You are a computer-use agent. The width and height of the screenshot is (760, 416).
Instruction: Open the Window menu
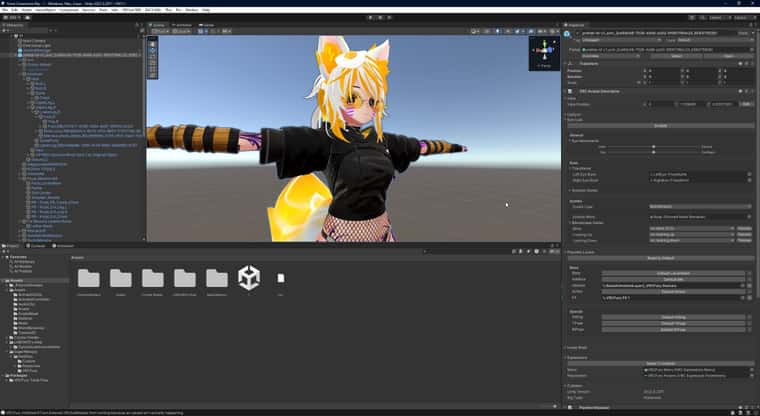pyautogui.click(x=191, y=10)
